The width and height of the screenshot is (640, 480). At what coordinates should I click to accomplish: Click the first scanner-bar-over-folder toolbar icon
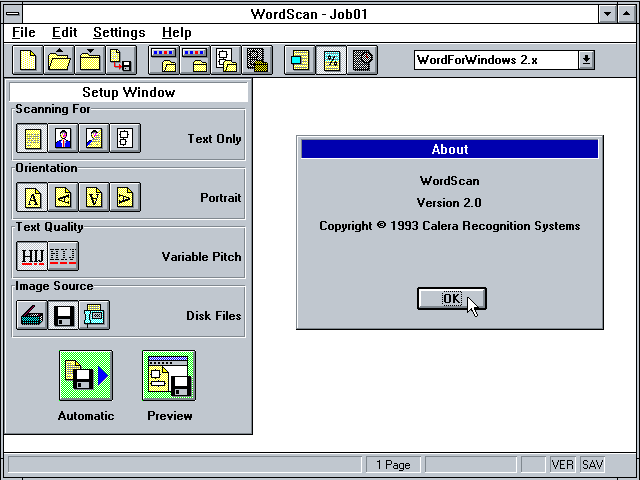point(164,60)
